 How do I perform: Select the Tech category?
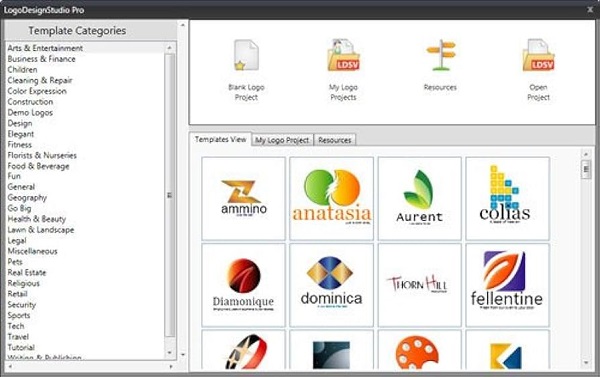[16, 326]
